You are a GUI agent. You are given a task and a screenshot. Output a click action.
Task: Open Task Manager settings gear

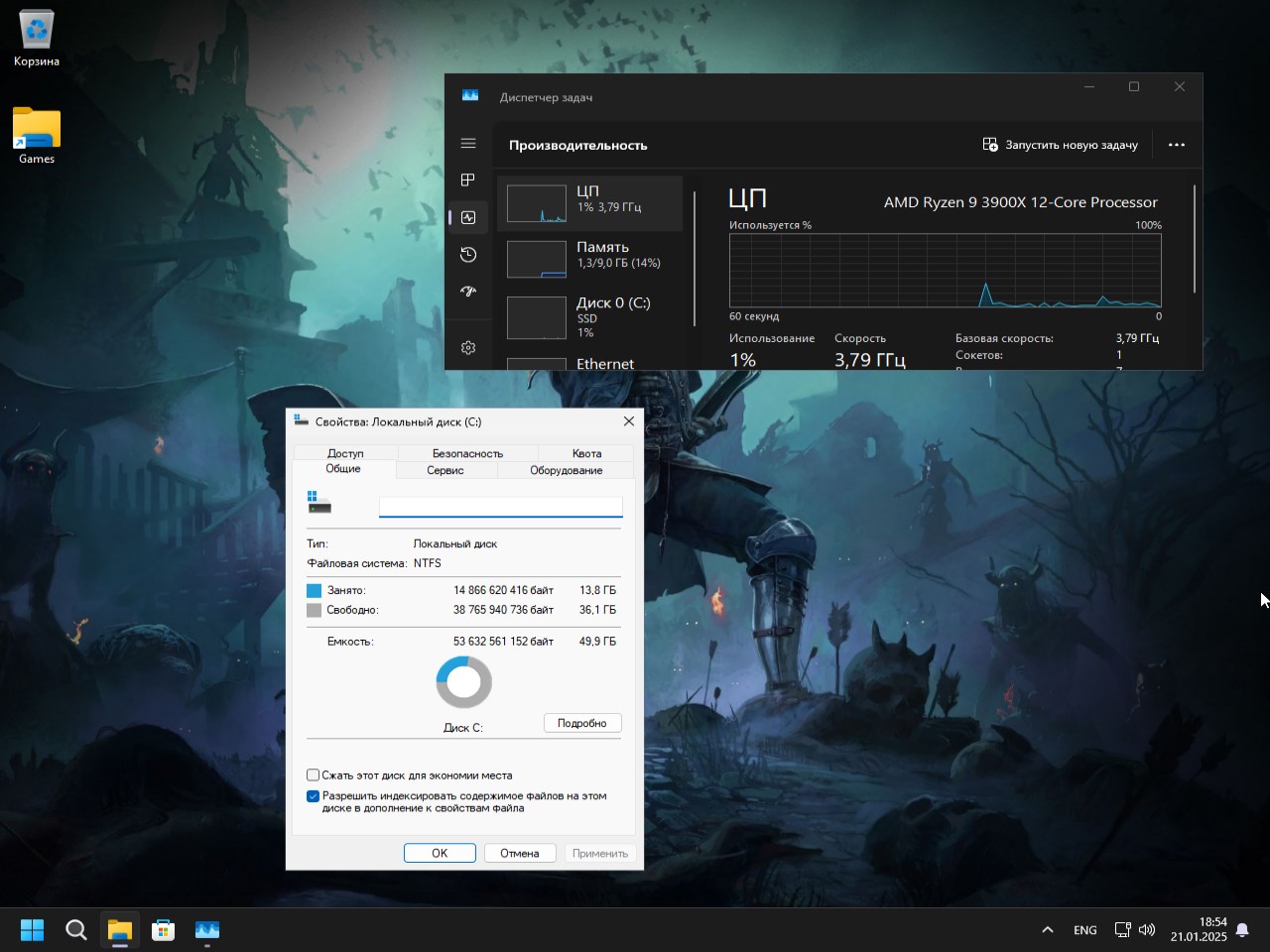pos(468,348)
